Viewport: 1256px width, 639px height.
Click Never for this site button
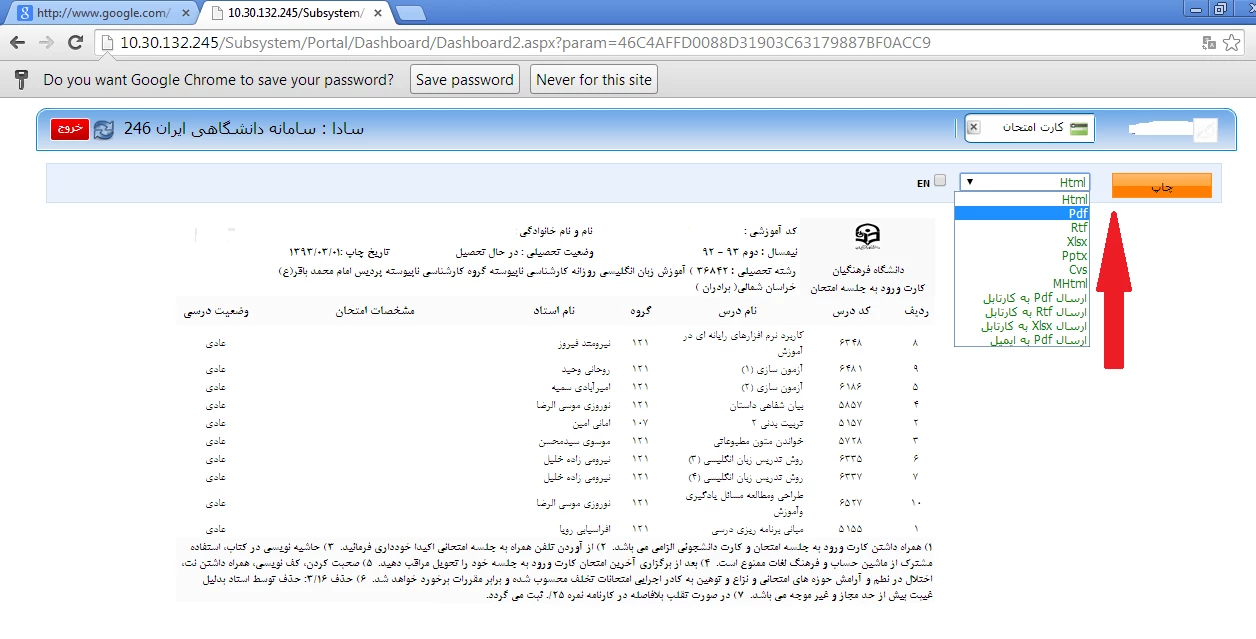pyautogui.click(x=593, y=80)
